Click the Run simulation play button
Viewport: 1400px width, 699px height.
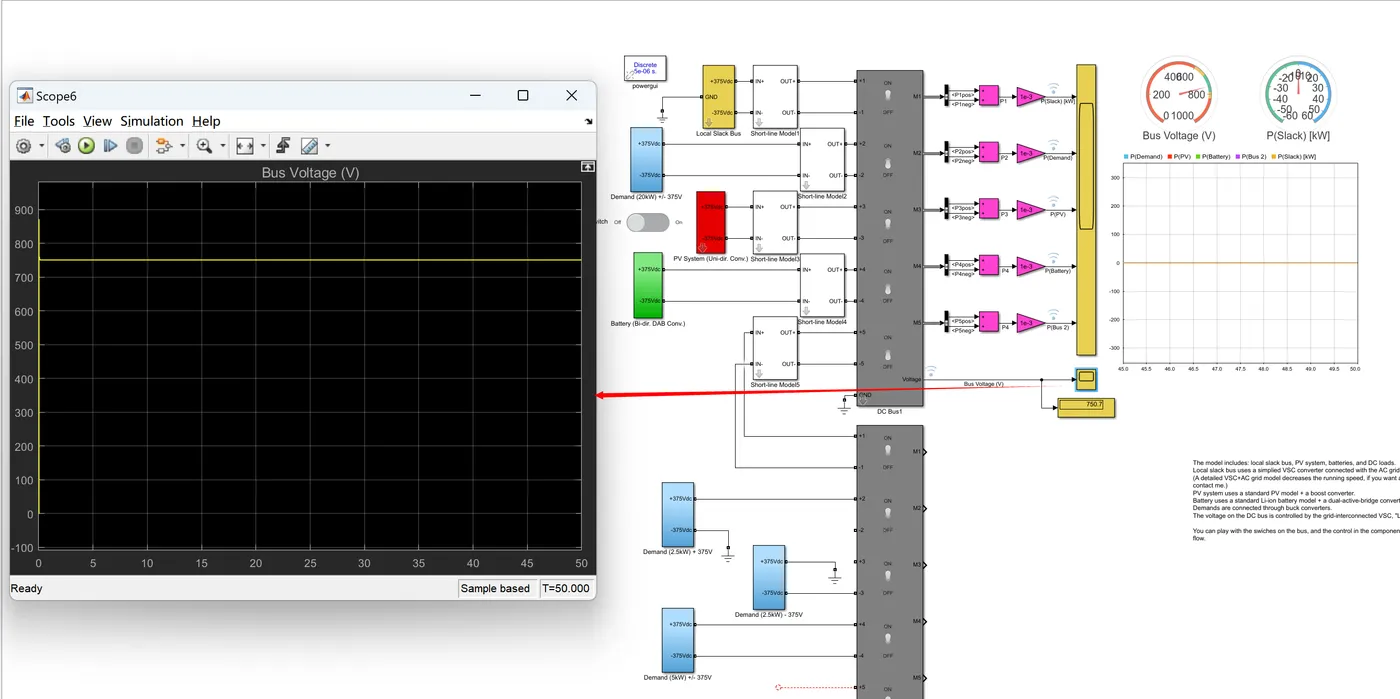tap(87, 146)
